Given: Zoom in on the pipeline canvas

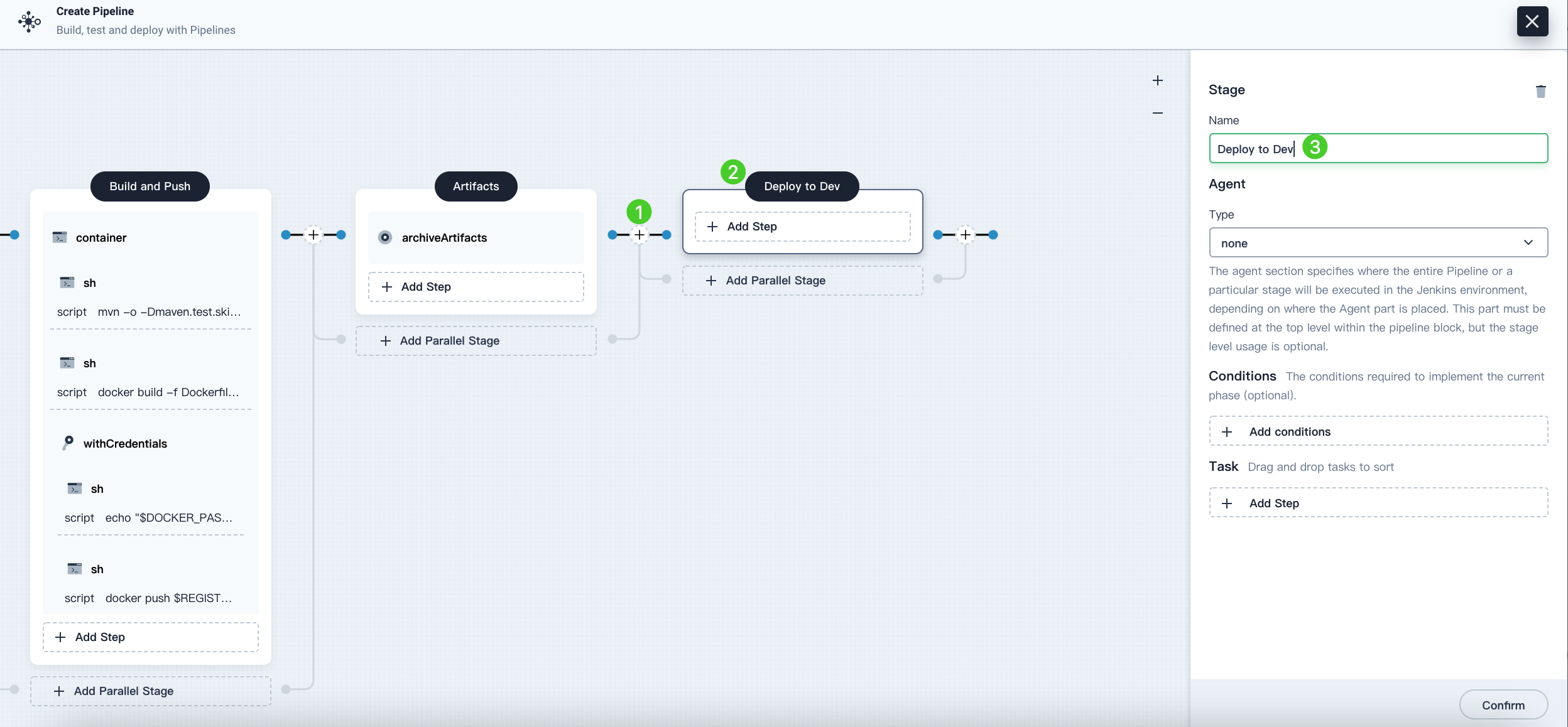Looking at the screenshot, I should [x=1158, y=80].
